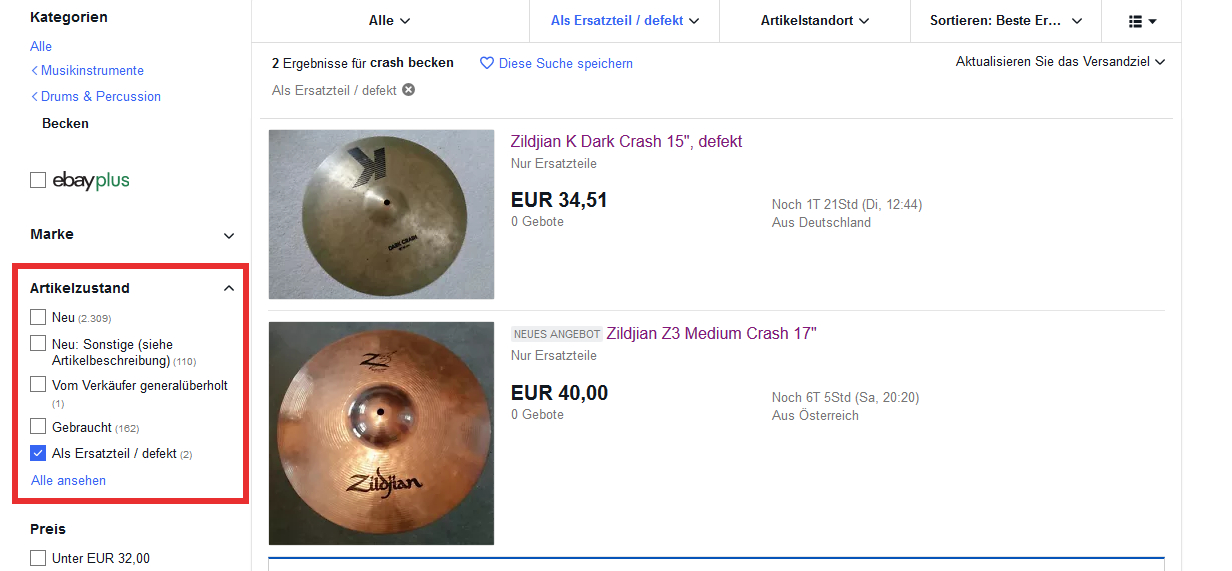The image size is (1232, 571).
Task: Tick the eBay Plus checkbox
Action: [38, 180]
